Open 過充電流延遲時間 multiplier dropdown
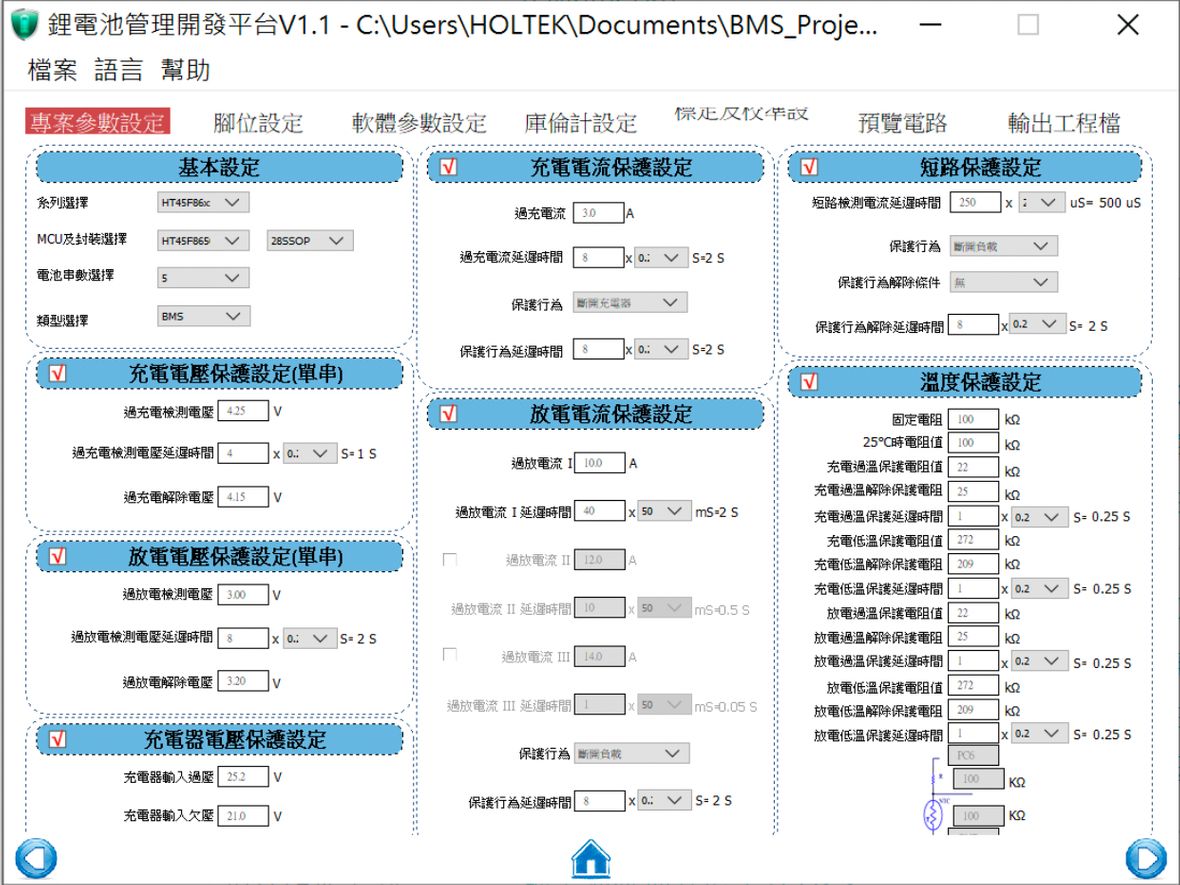This screenshot has height=885, width=1180. (661, 257)
